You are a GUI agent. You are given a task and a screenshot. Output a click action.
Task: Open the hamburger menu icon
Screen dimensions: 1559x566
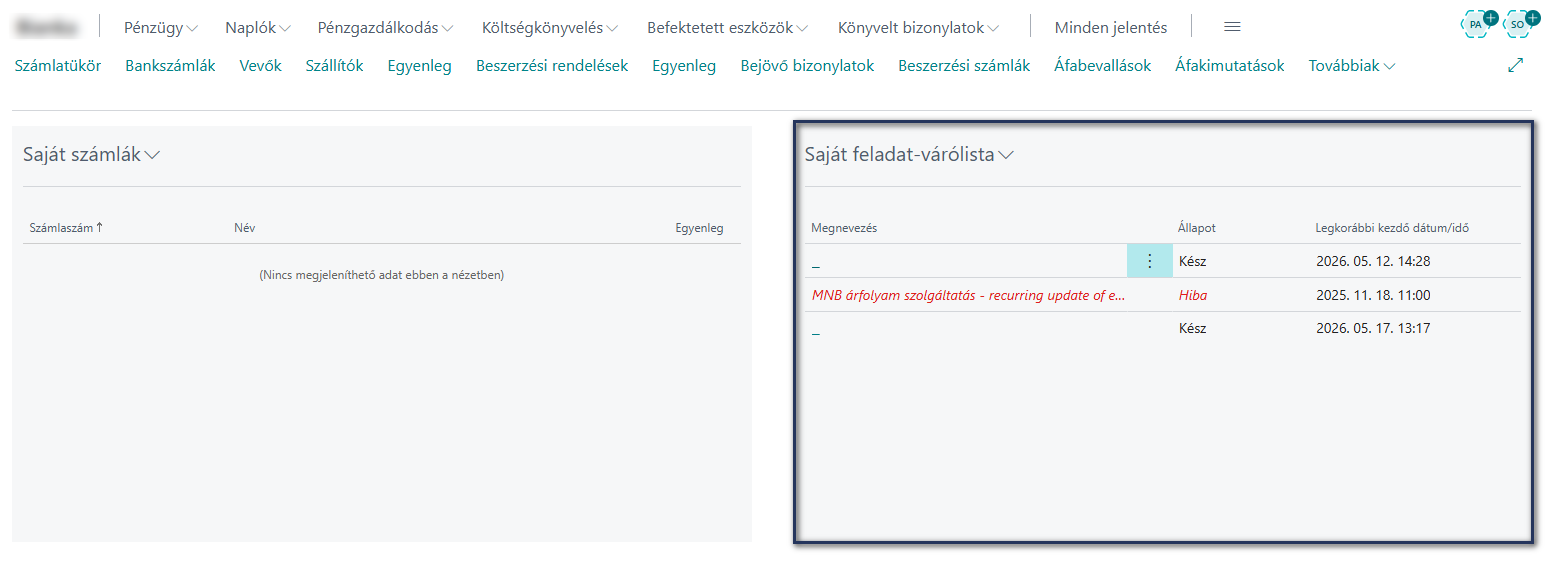coord(1232,27)
